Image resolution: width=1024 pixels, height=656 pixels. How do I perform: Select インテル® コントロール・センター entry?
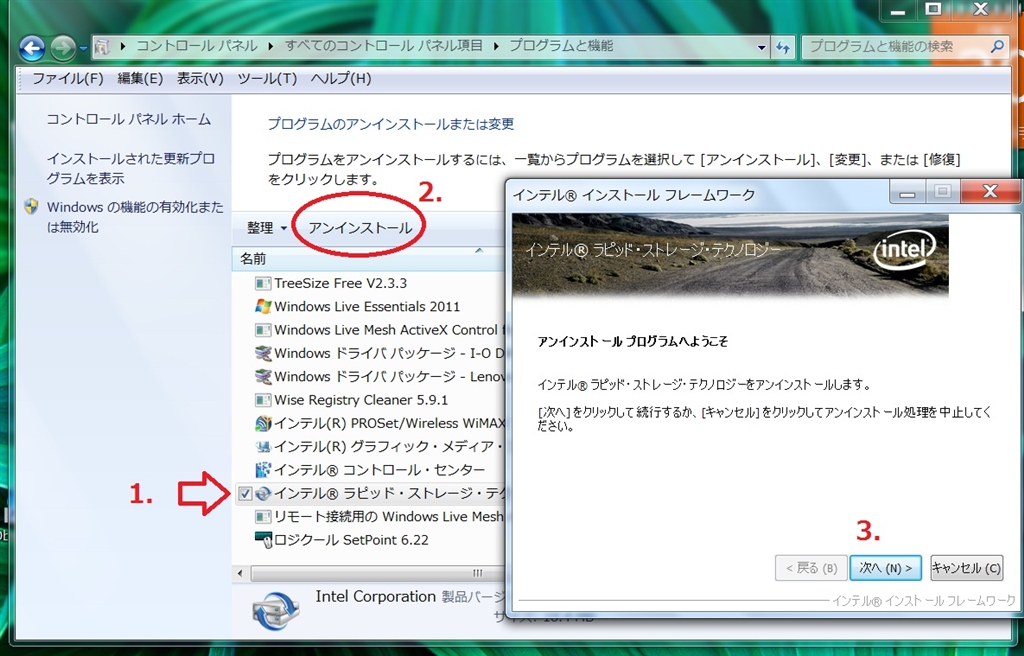379,470
